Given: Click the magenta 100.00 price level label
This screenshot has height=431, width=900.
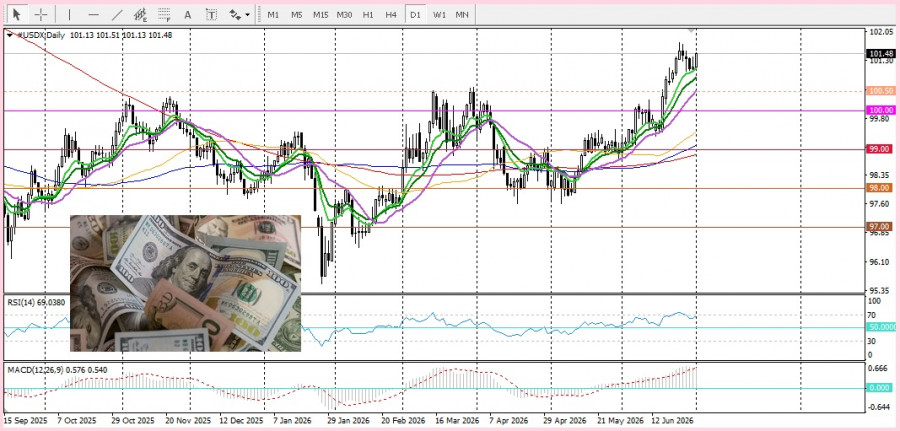Looking at the screenshot, I should (x=882, y=110).
